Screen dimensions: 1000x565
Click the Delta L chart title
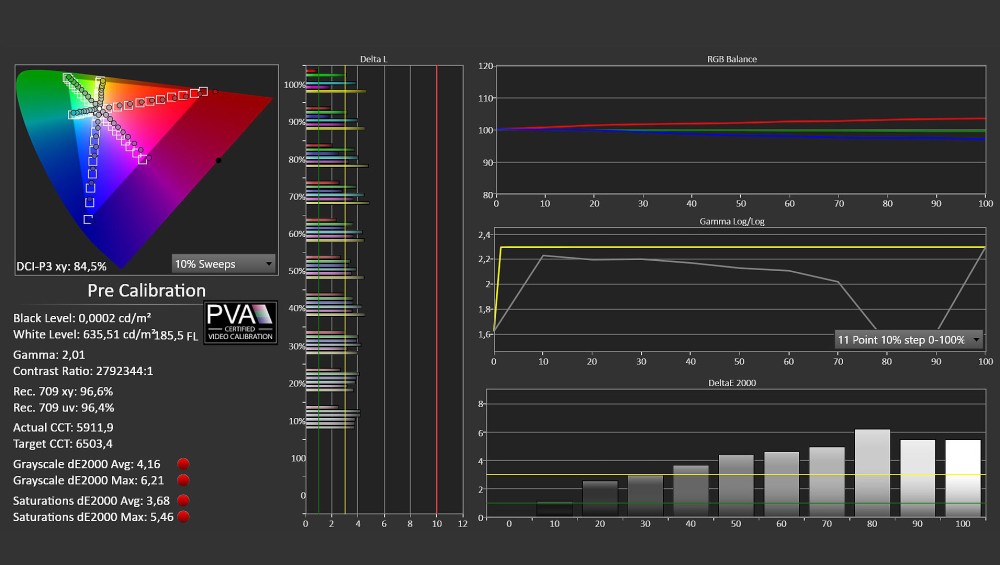click(x=373, y=59)
